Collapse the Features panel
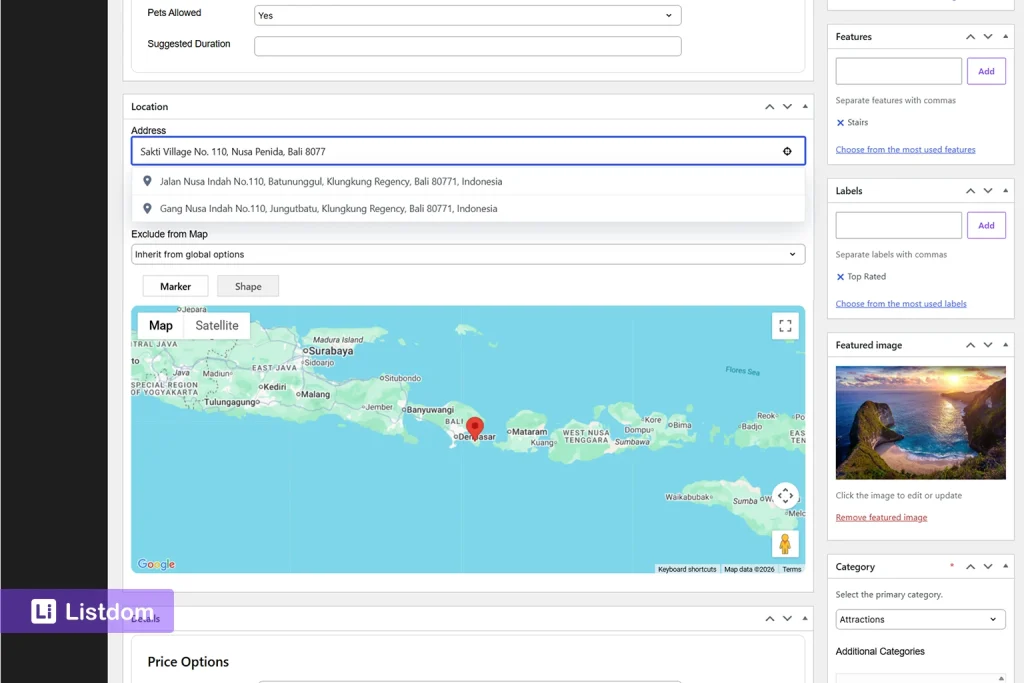Image resolution: width=1024 pixels, height=683 pixels. coord(1006,37)
